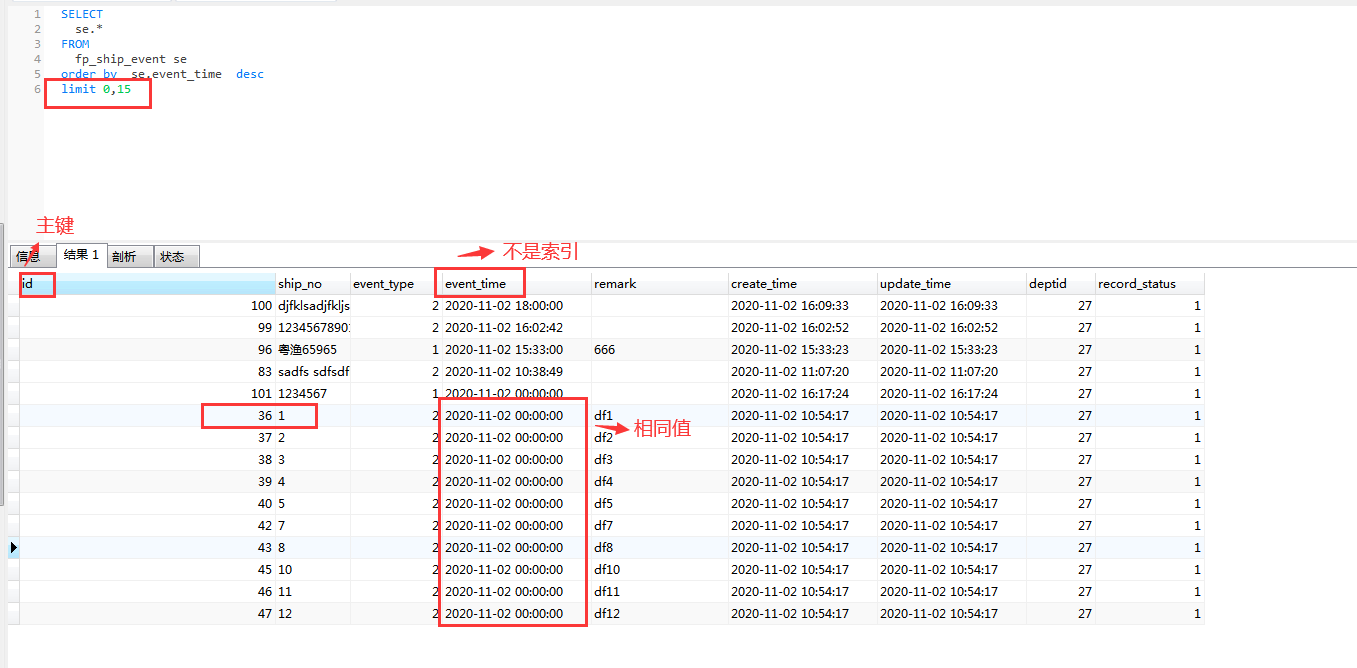Click remark cell df1

[660, 416]
